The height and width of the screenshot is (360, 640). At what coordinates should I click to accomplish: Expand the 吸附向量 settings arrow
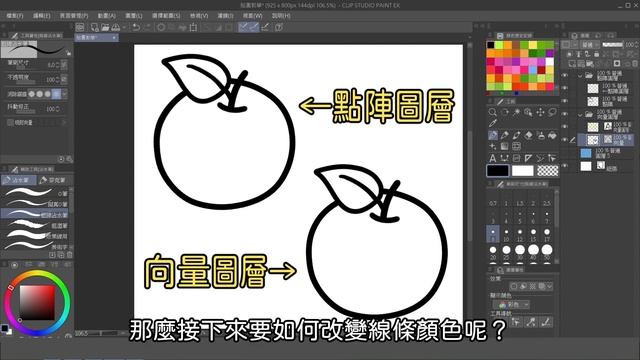64,122
